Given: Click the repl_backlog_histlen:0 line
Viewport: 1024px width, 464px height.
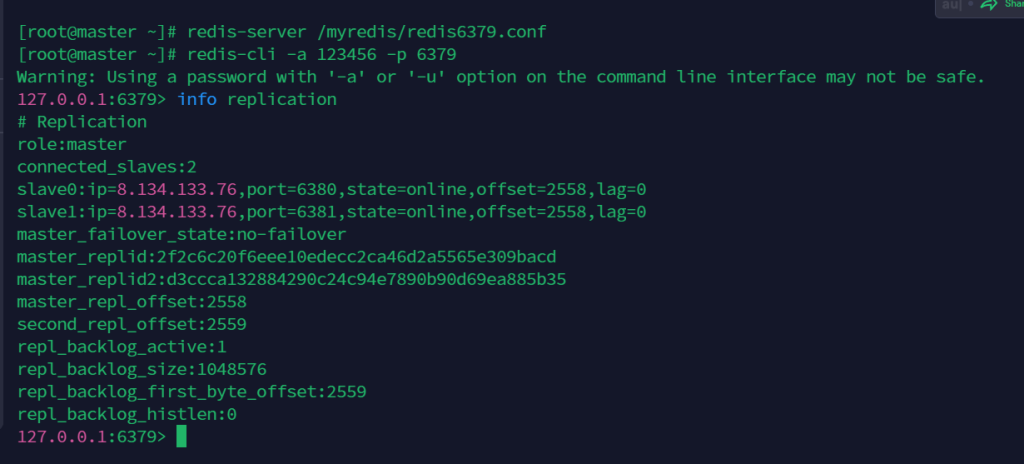Looking at the screenshot, I should (127, 414).
